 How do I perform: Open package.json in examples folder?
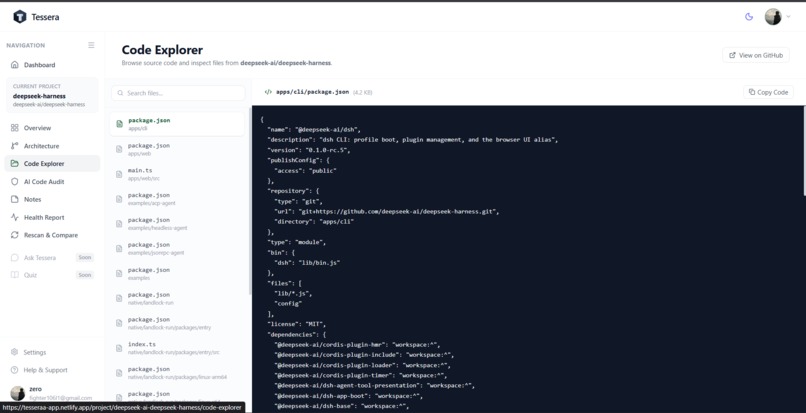(x=177, y=273)
